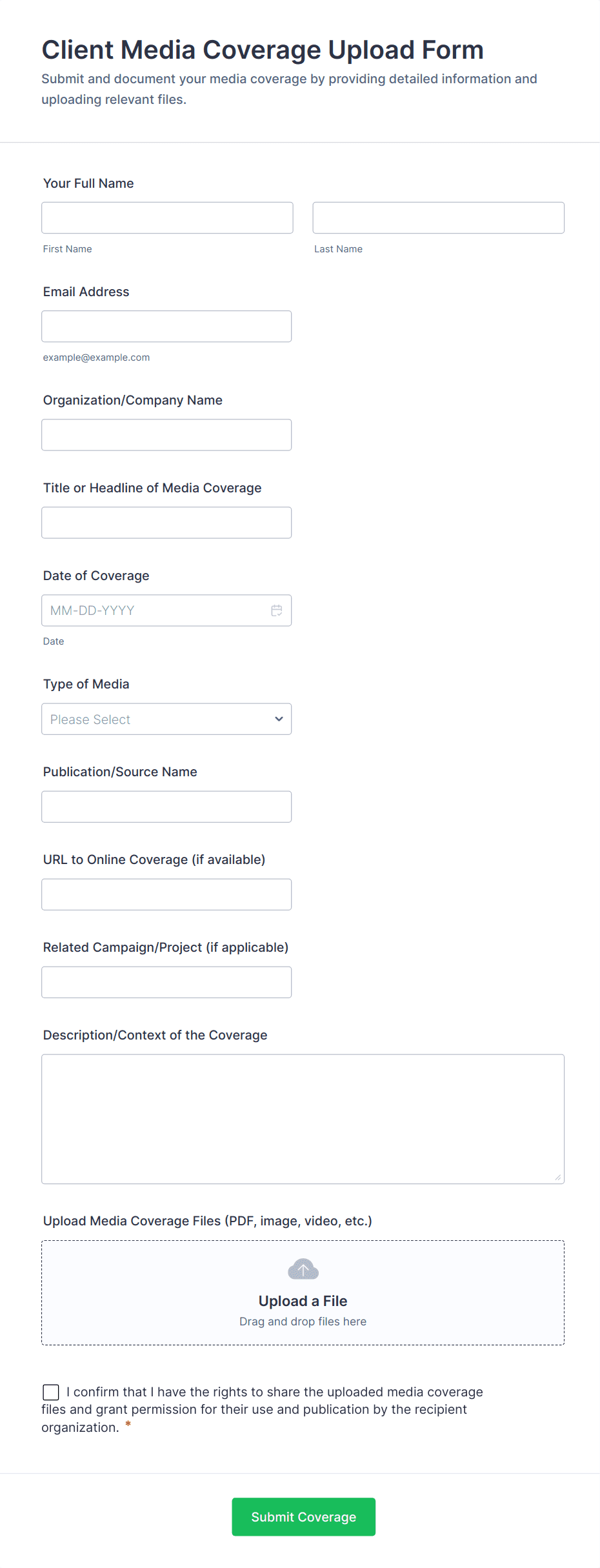
Task: Click the Upload a File text
Action: [x=303, y=1301]
